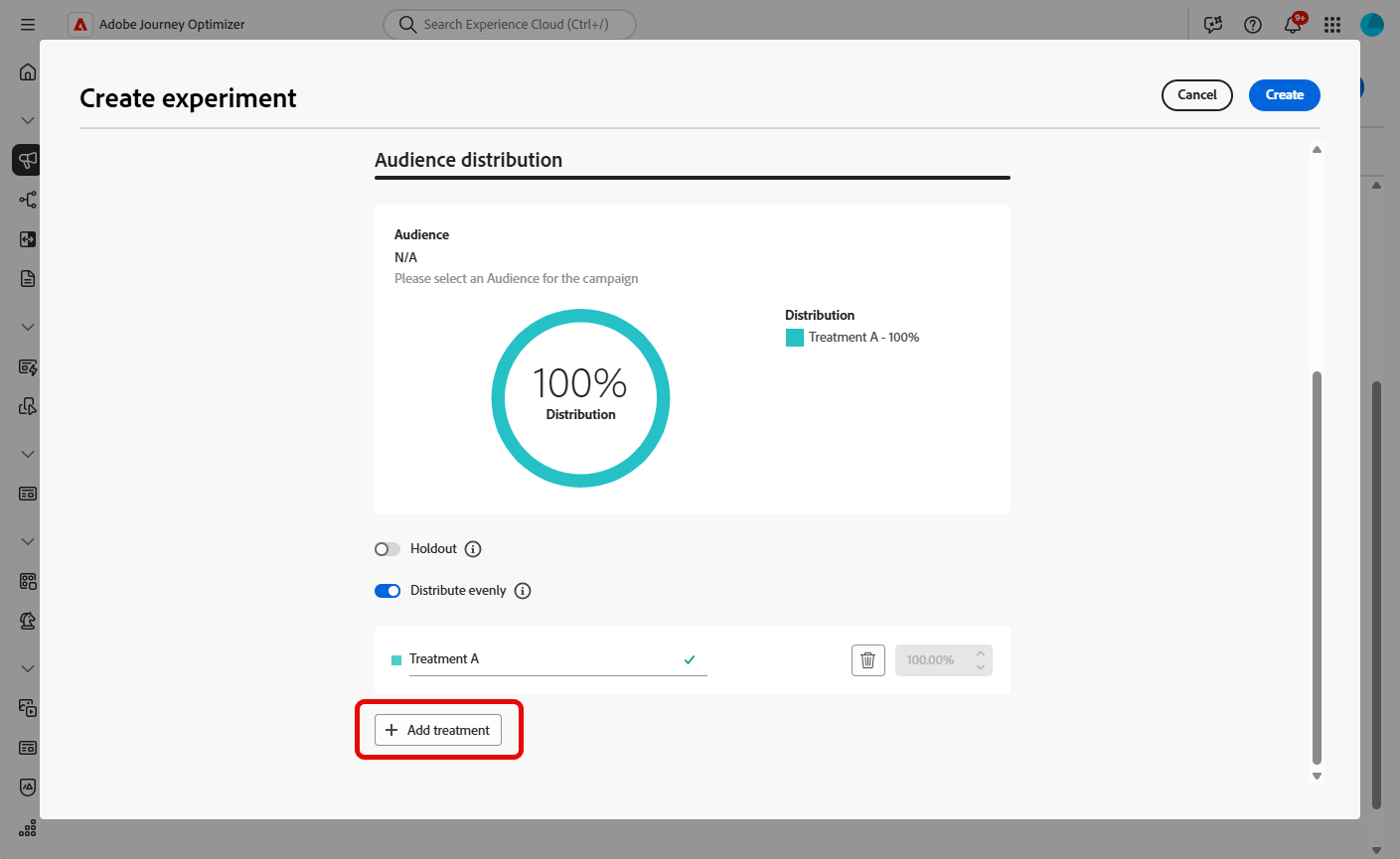Image resolution: width=1400 pixels, height=859 pixels.
Task: Cancel the experiment creation
Action: coord(1196,95)
